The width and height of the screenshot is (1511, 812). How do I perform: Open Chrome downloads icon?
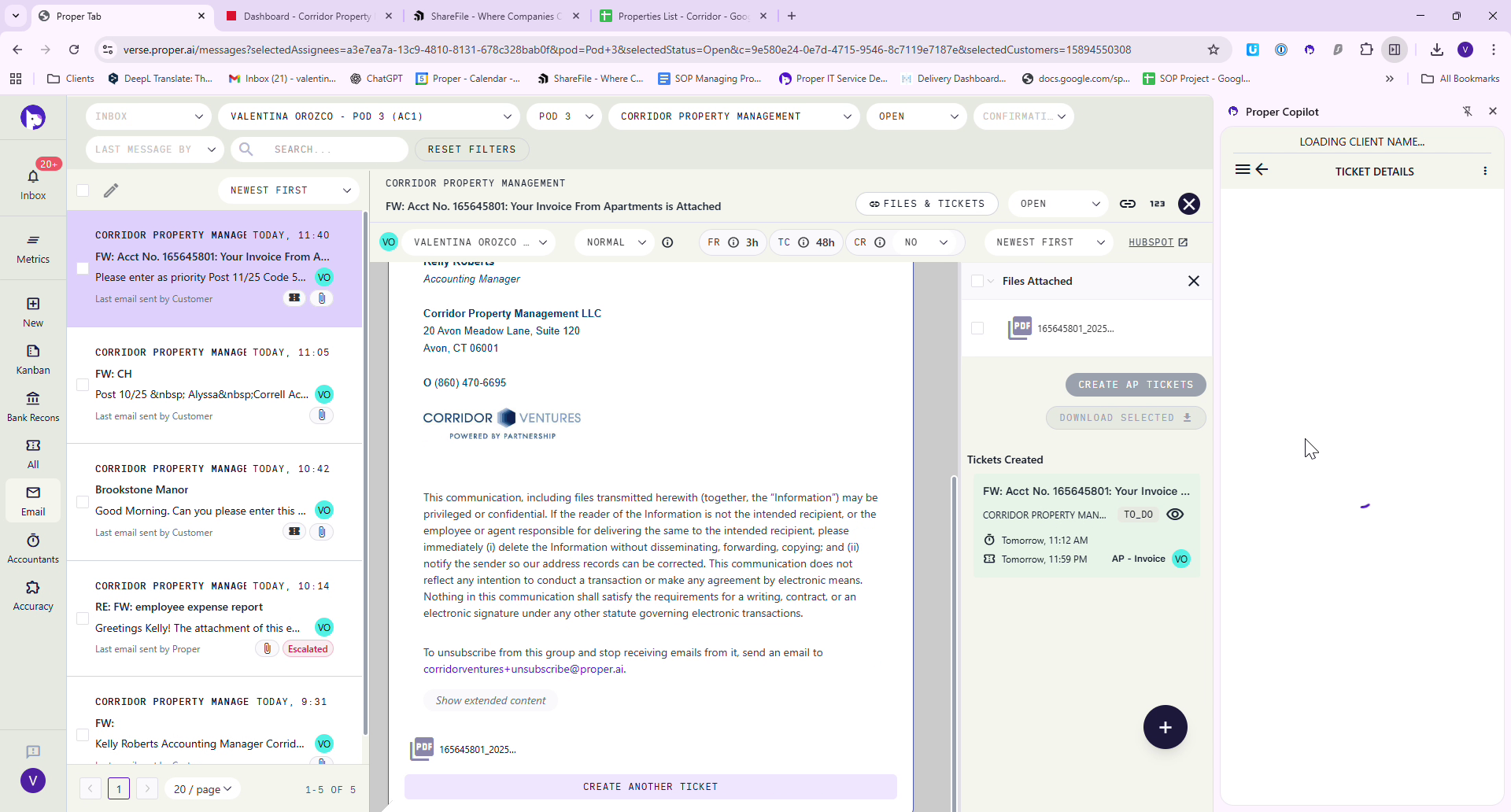[1437, 50]
